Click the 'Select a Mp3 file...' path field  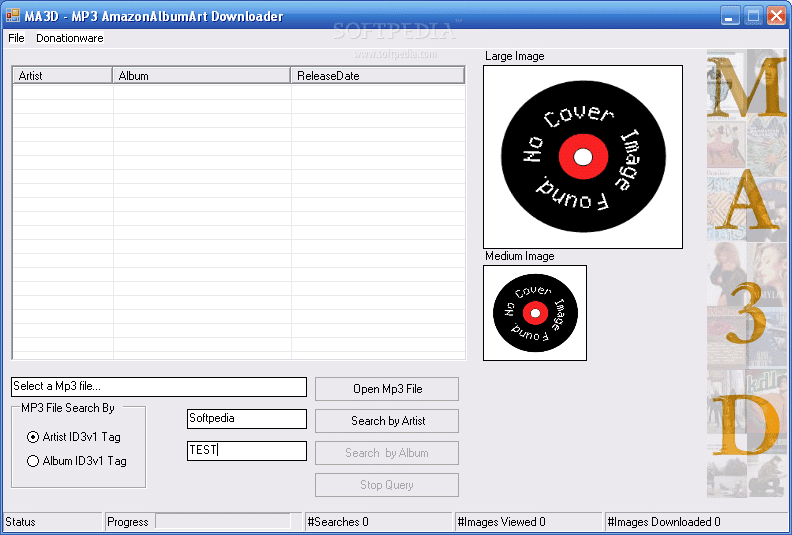(x=159, y=386)
